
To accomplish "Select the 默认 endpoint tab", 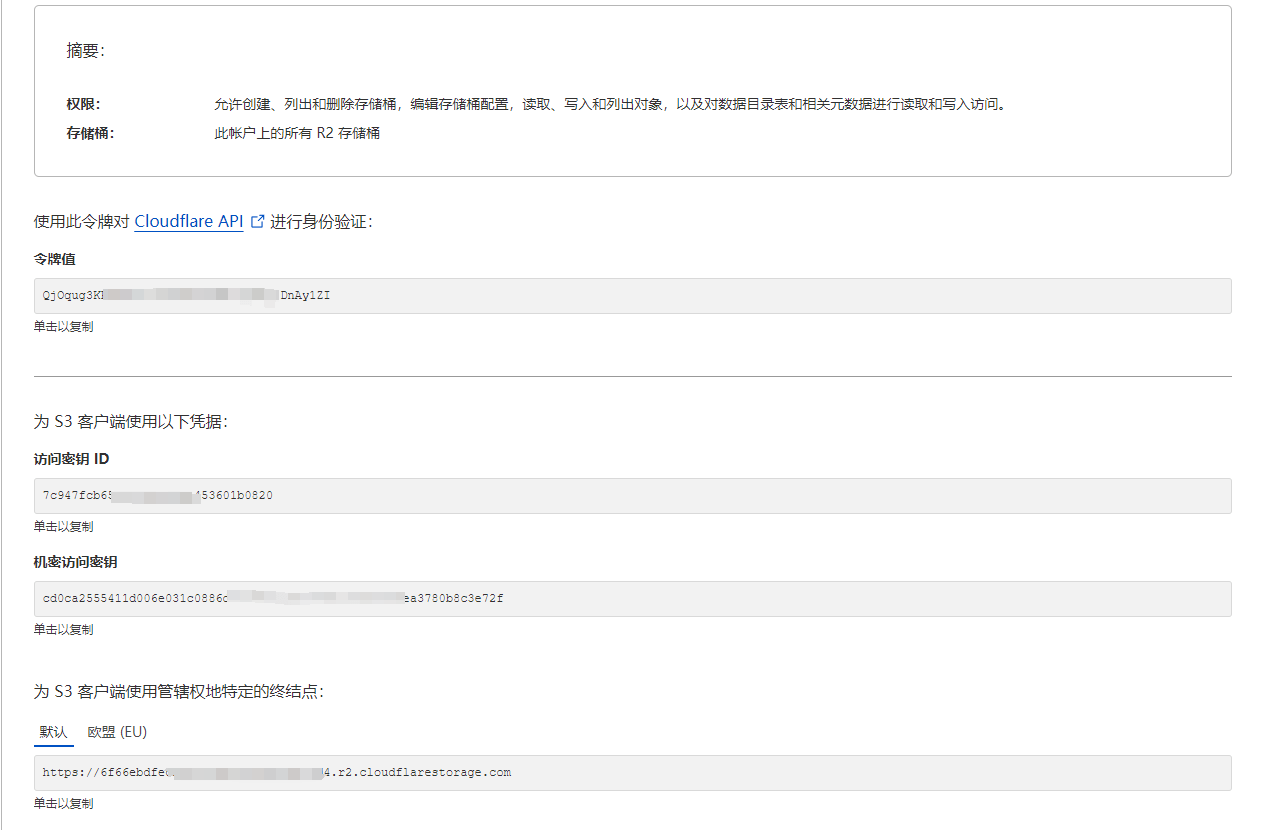I will (53, 731).
